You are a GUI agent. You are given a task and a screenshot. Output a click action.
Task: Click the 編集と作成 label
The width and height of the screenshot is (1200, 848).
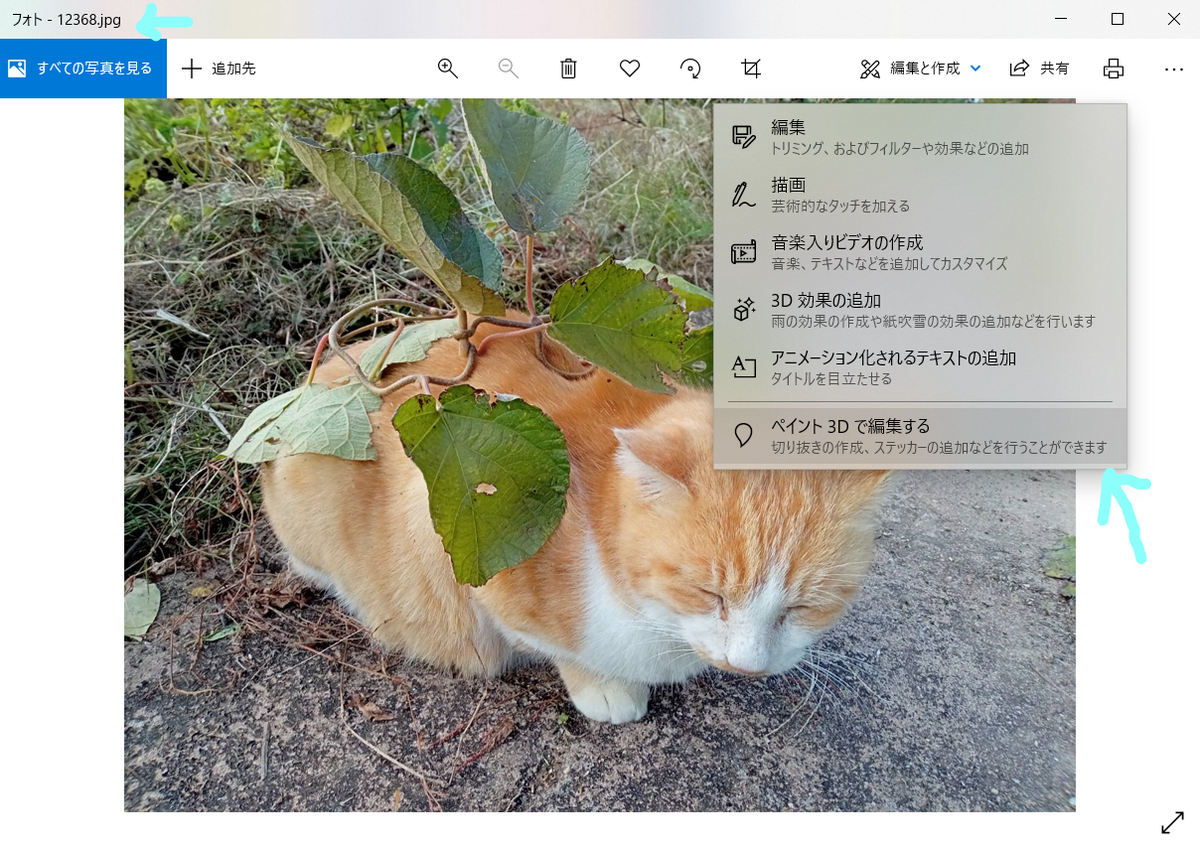[x=925, y=69]
